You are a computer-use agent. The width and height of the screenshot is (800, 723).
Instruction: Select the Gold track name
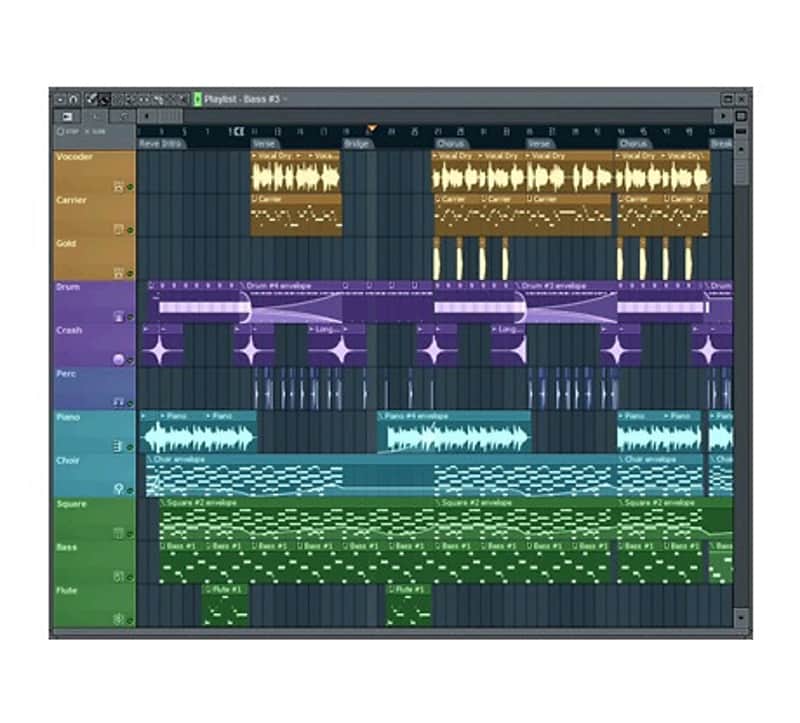[x=66, y=243]
